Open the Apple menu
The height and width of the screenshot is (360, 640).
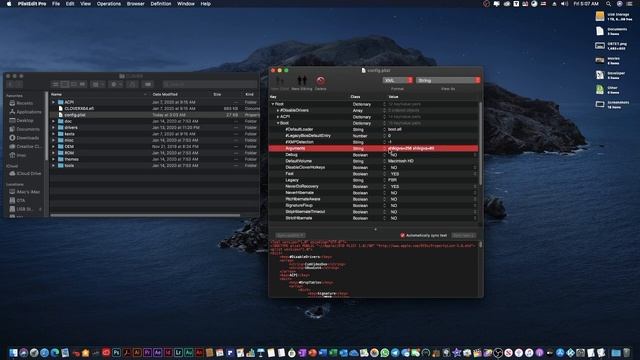(9, 4)
